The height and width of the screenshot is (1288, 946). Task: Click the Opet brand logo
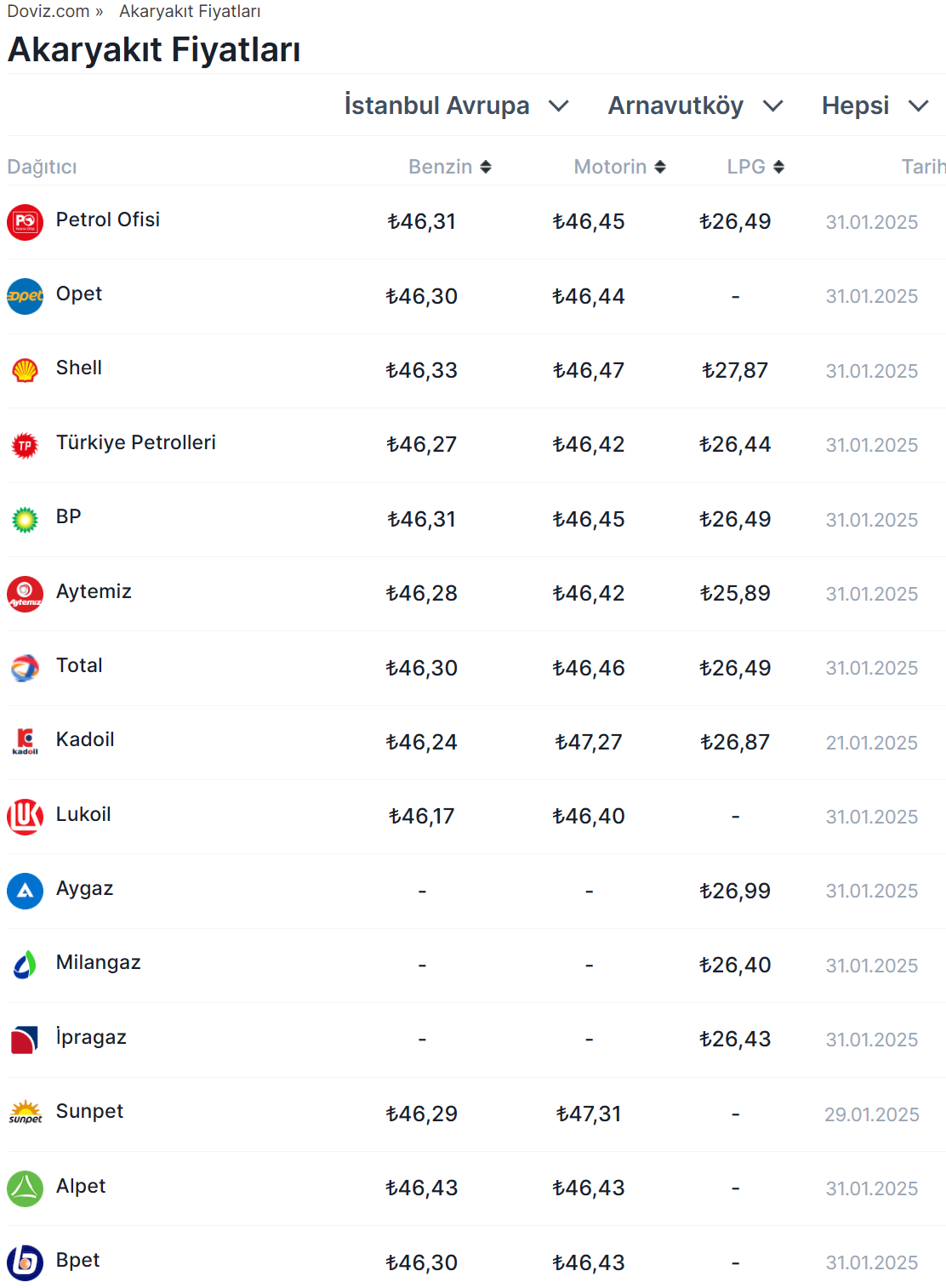(25, 296)
